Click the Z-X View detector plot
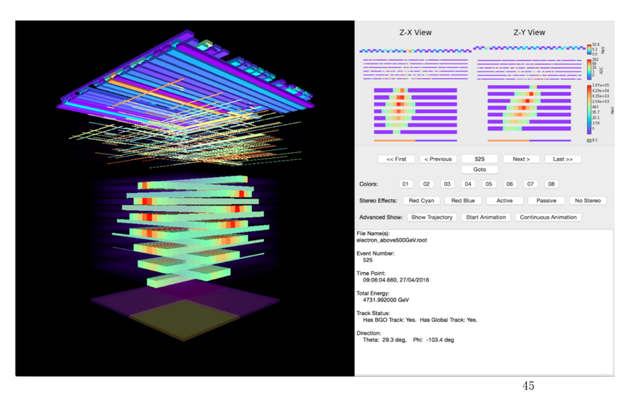This screenshot has width=630, height=405. [x=415, y=95]
